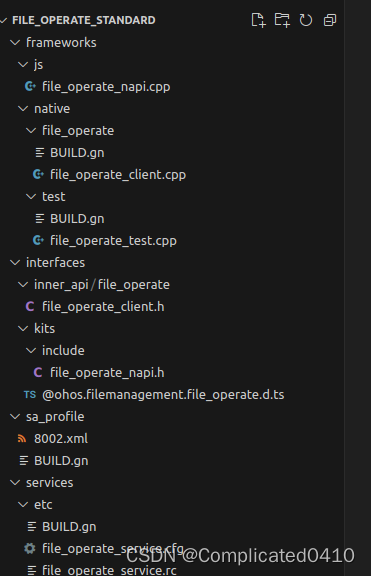Click the New File icon in explorer header
This screenshot has height=576, width=371.
click(258, 20)
